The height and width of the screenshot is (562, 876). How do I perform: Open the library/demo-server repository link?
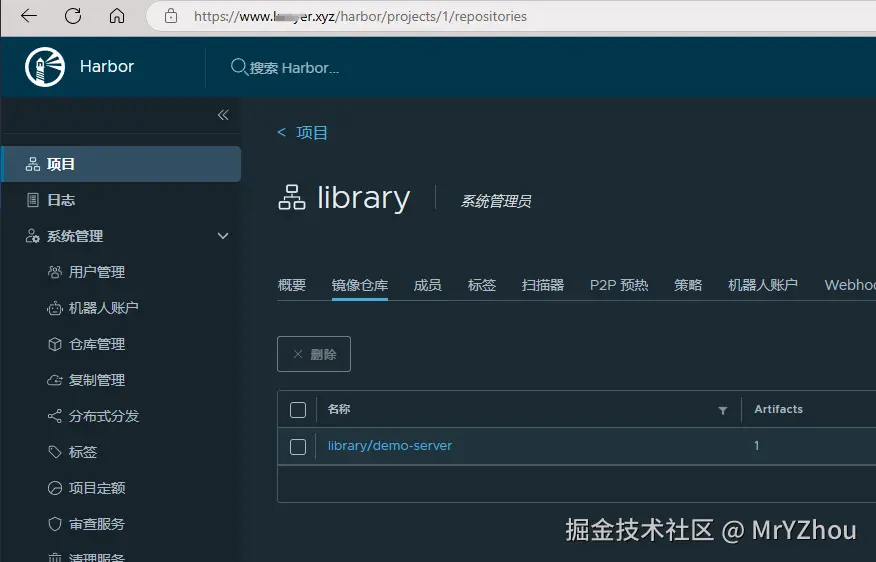(389, 446)
